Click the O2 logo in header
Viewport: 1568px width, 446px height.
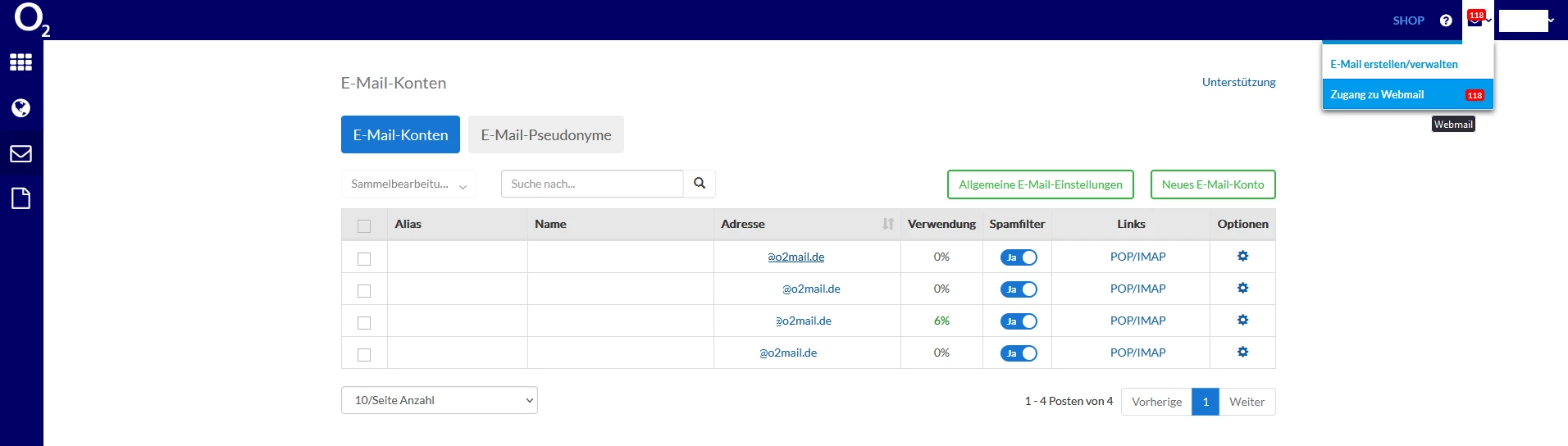click(x=31, y=20)
